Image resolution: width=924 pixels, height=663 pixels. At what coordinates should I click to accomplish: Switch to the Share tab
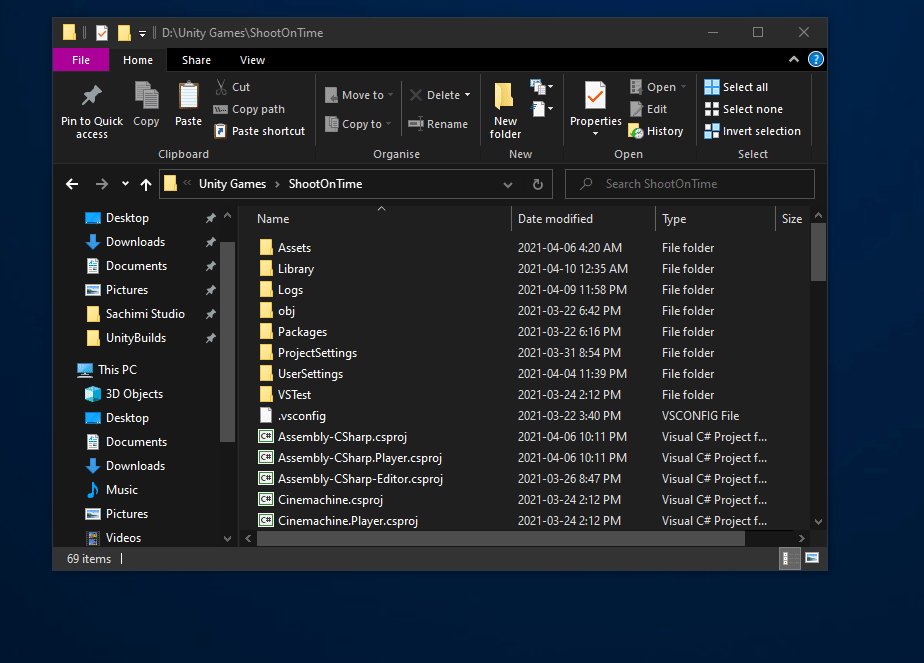click(196, 60)
